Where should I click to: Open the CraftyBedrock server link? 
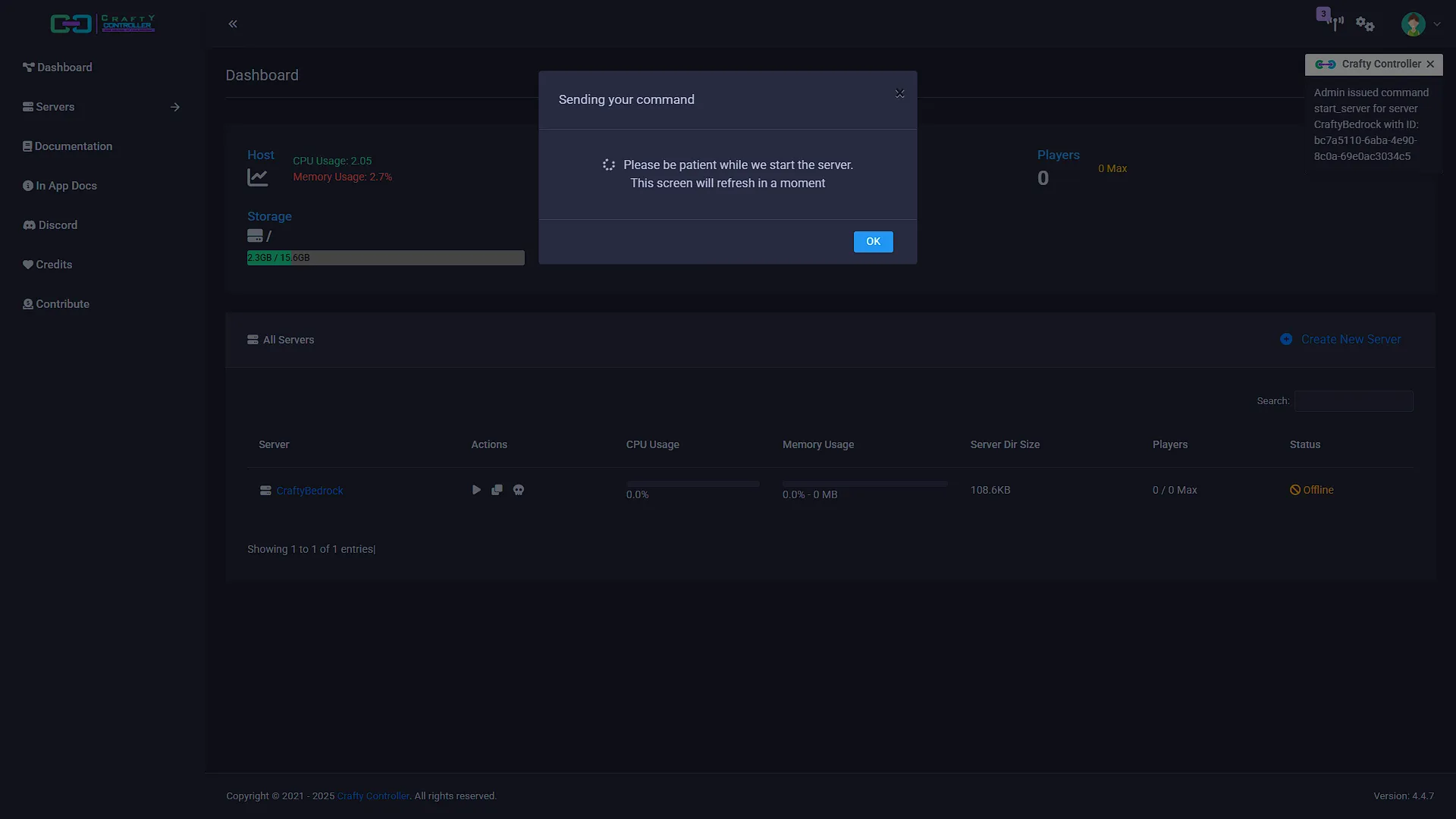pyautogui.click(x=309, y=491)
